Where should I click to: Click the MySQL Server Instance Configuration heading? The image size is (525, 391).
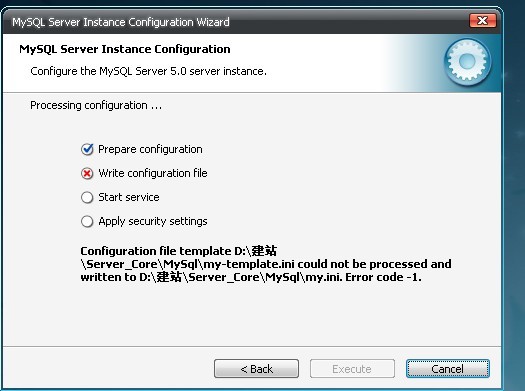point(125,49)
